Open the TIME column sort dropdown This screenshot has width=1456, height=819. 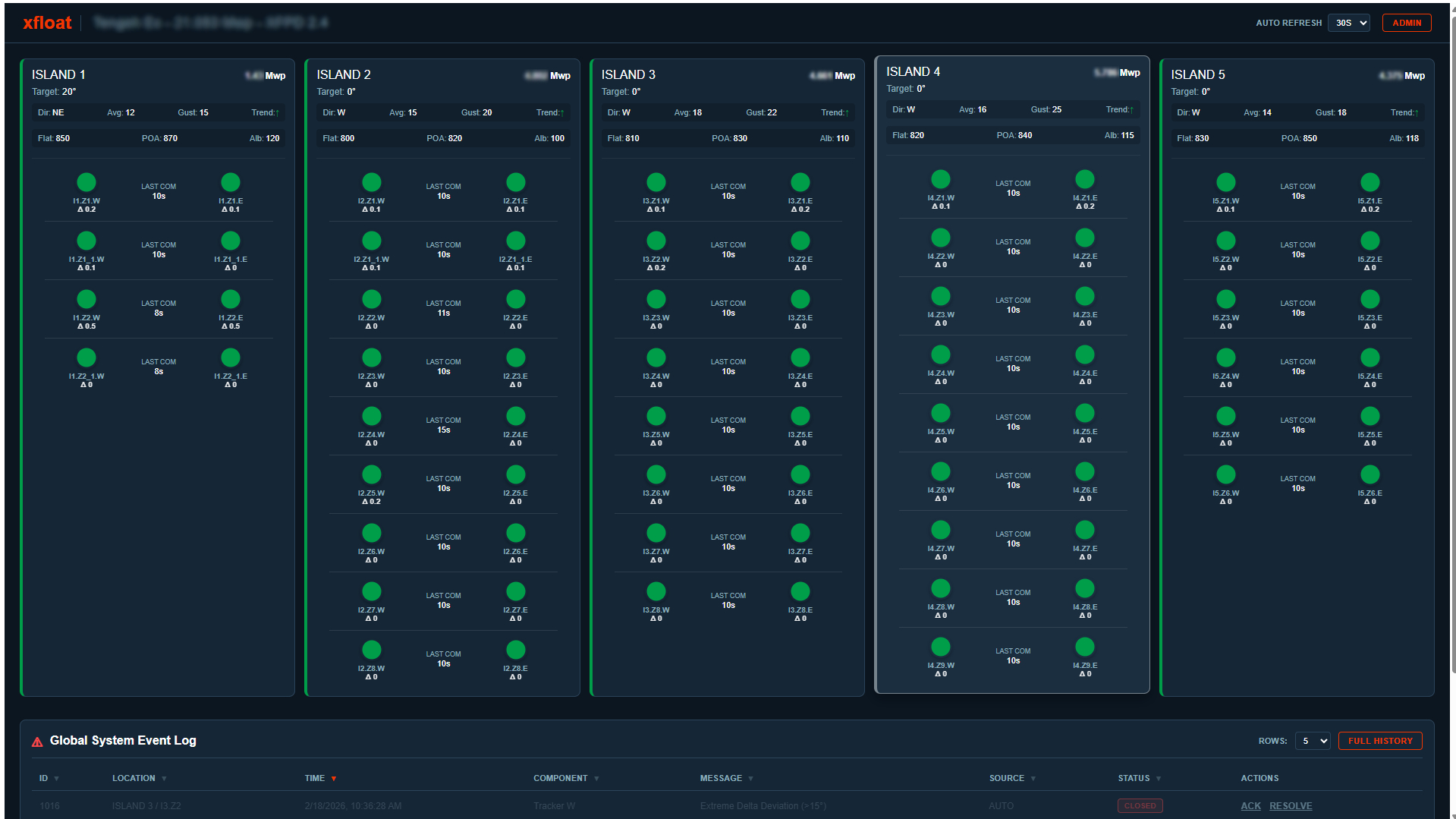point(334,778)
